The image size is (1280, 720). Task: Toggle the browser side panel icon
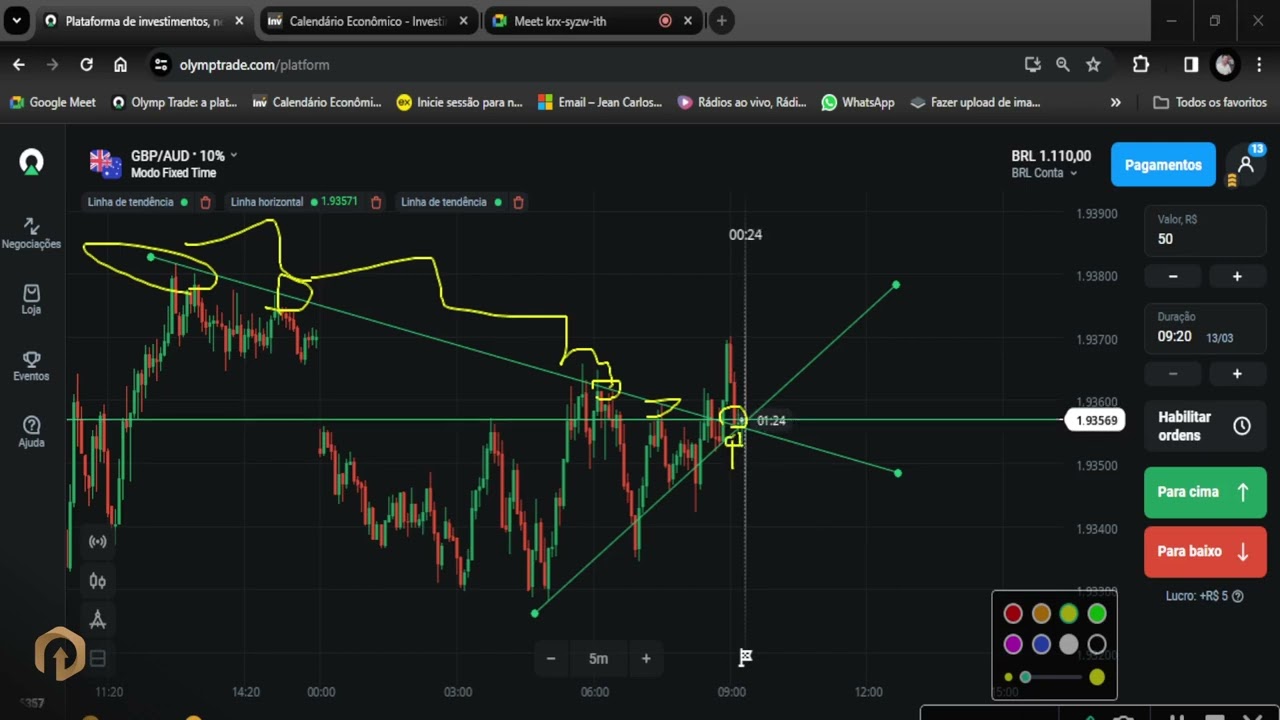[1191, 64]
